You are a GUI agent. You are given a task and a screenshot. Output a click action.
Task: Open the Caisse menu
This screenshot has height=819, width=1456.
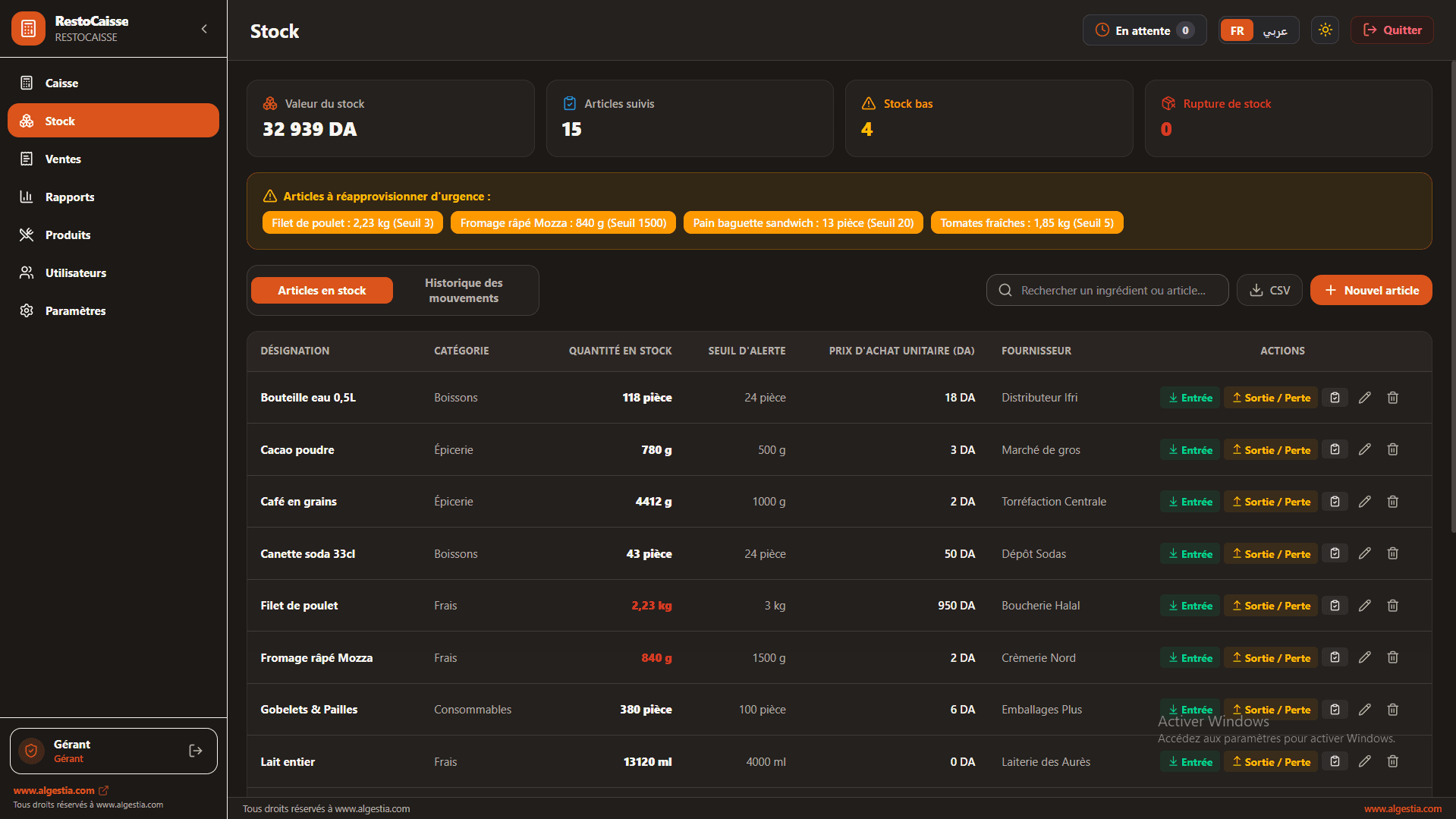point(113,83)
